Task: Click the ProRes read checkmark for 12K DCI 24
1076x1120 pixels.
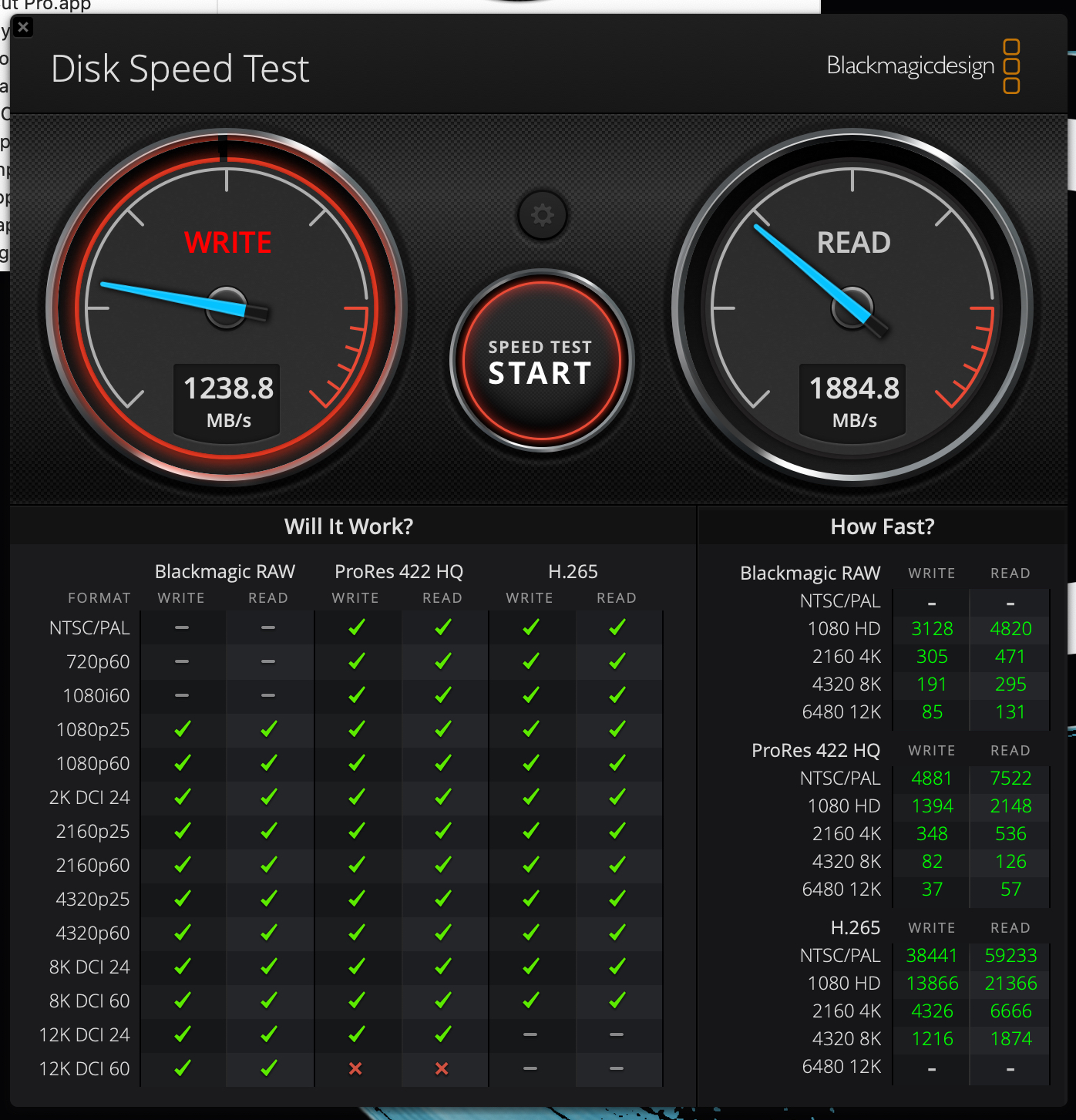Action: click(443, 1034)
